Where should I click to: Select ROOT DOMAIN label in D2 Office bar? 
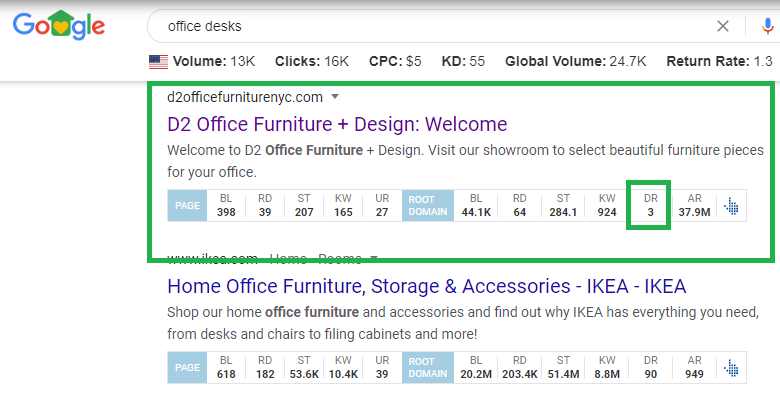click(428, 205)
